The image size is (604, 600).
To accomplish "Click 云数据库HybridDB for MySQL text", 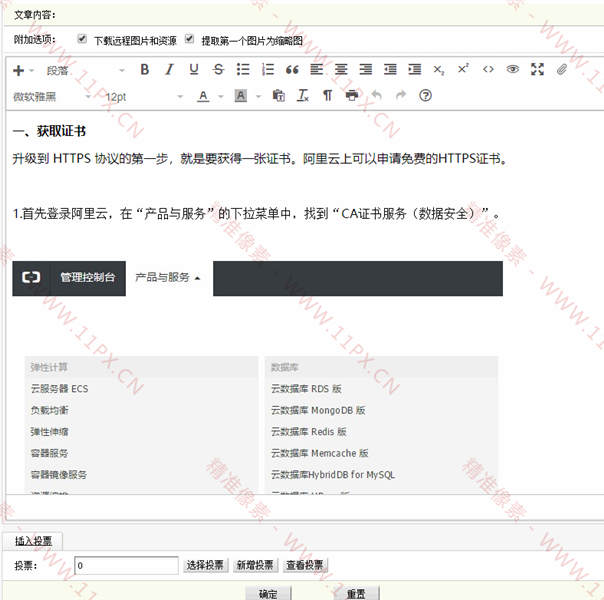I will pyautogui.click(x=333, y=475).
